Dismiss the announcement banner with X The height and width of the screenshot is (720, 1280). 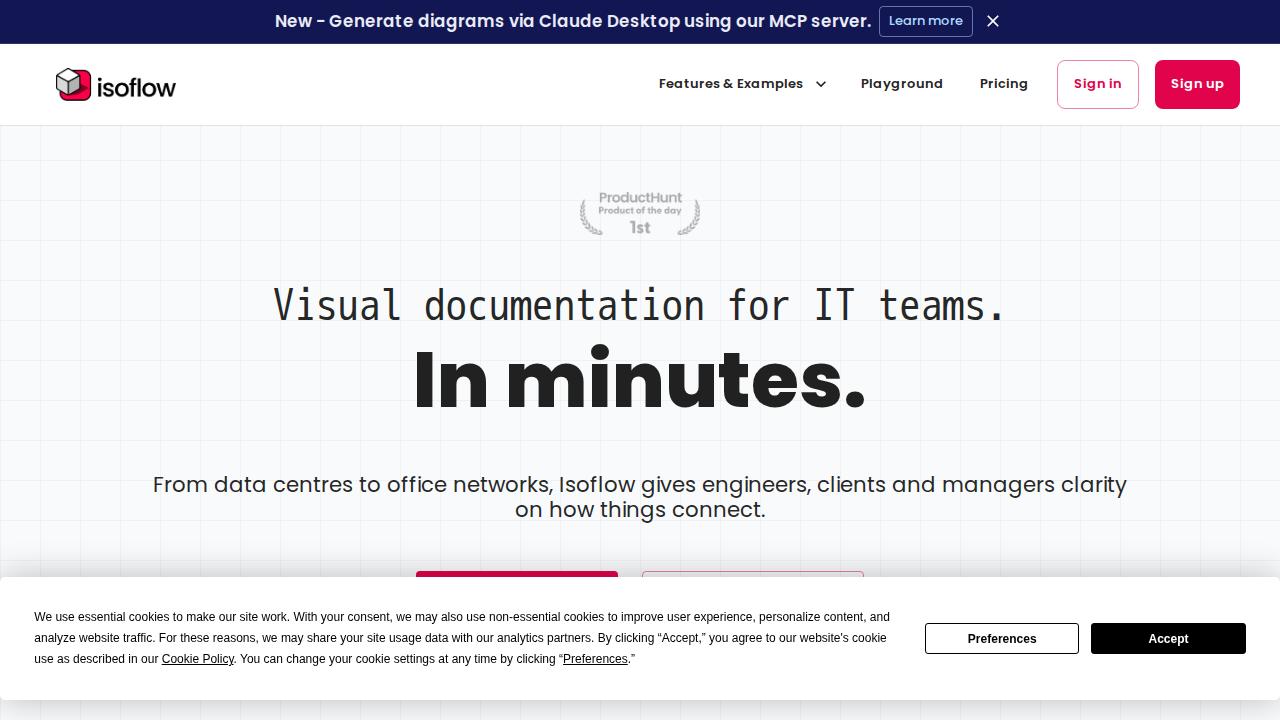(x=993, y=21)
